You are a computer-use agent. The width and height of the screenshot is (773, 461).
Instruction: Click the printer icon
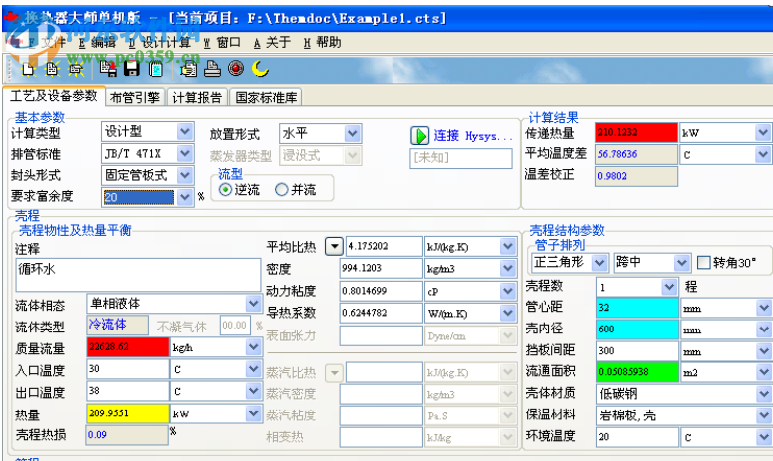click(x=212, y=69)
